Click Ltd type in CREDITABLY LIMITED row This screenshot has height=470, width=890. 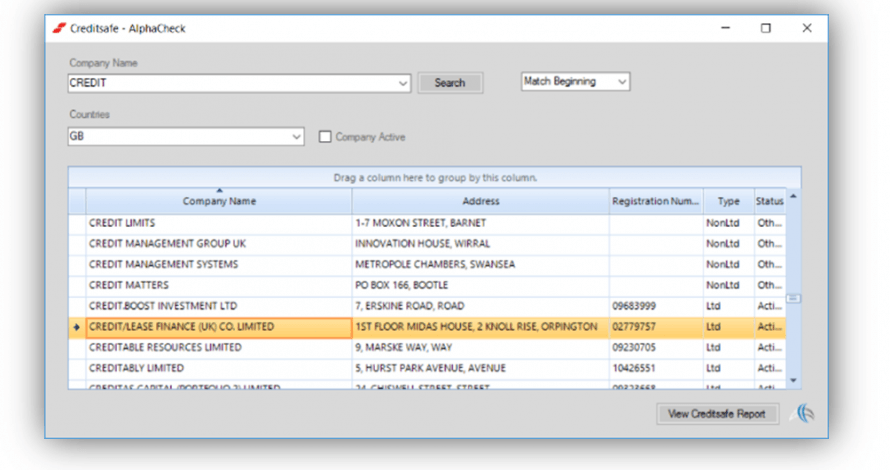(x=713, y=368)
